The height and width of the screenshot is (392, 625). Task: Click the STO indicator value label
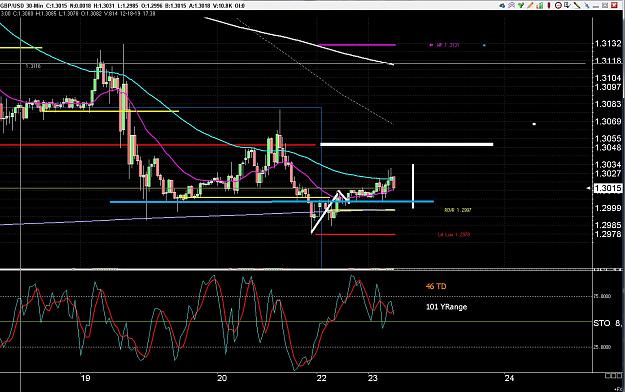pyautogui.click(x=607, y=323)
